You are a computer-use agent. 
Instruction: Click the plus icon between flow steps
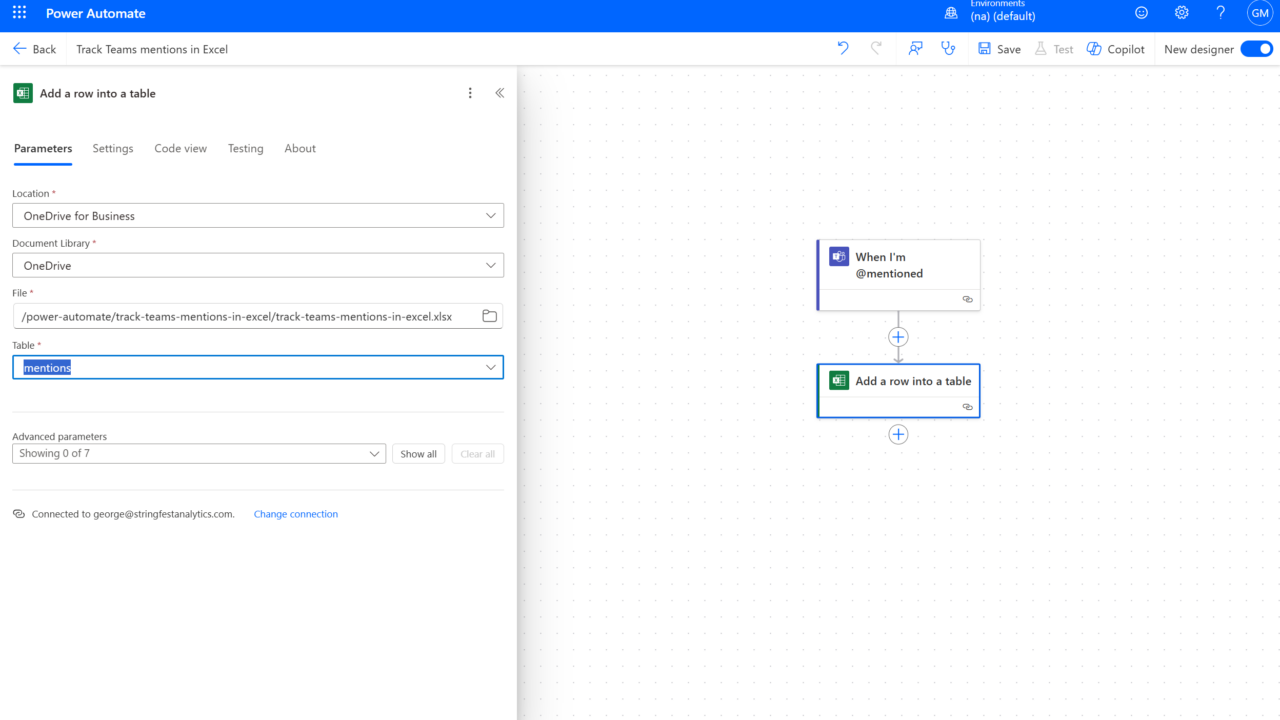898,337
